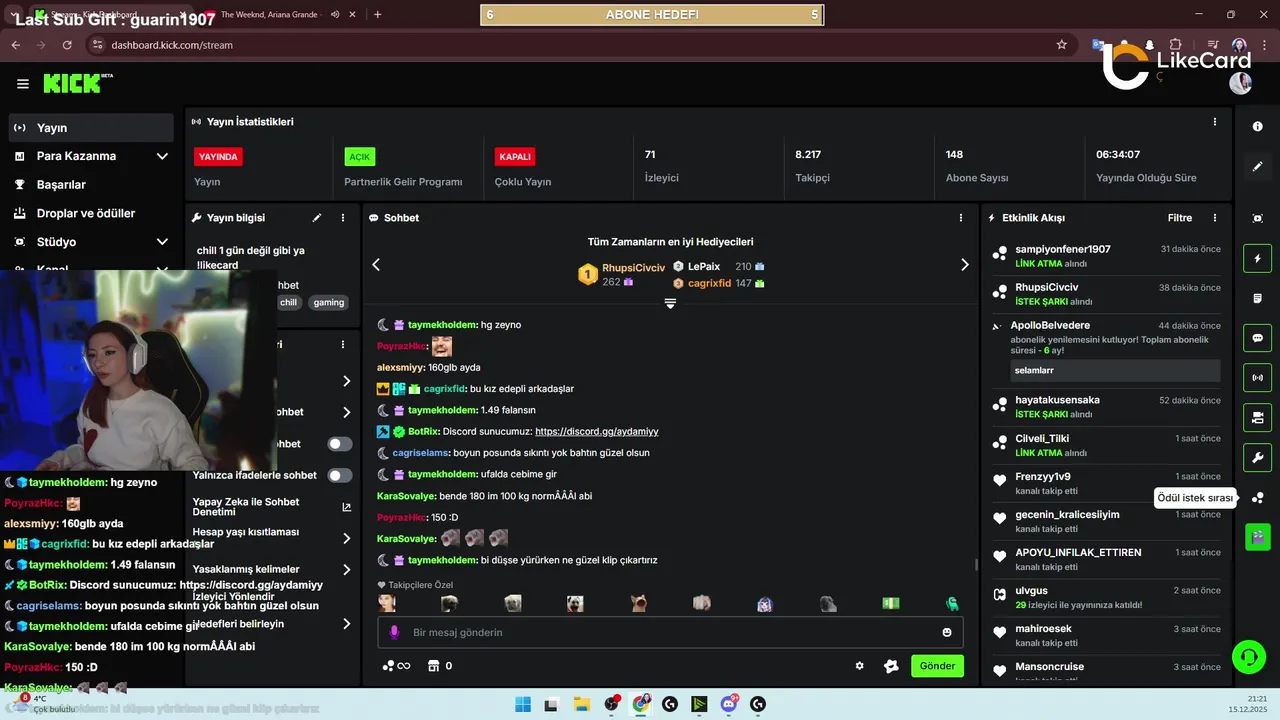
Task: Click the money bill emote
Action: [x=890, y=603]
